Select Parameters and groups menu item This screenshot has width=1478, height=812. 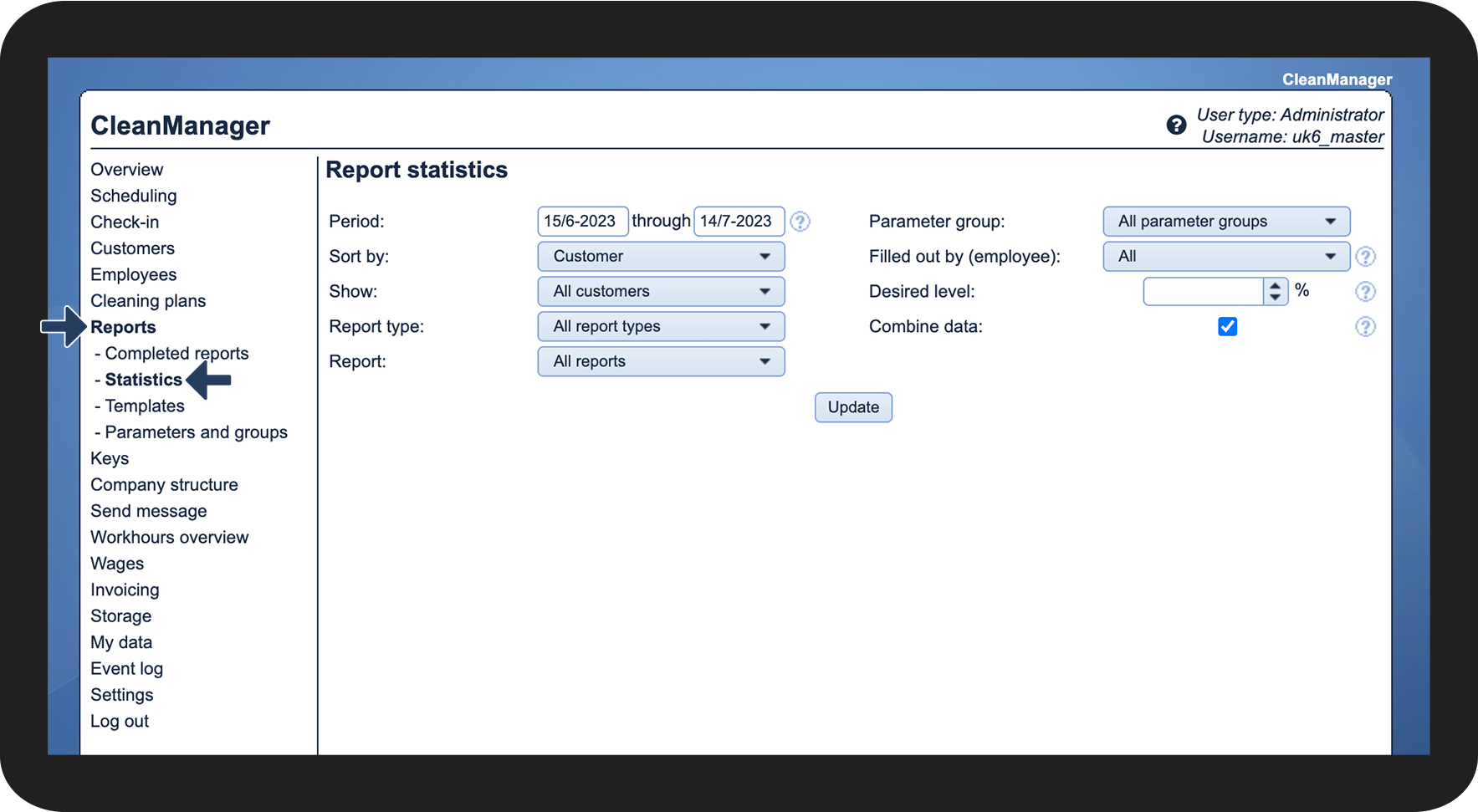(x=196, y=432)
